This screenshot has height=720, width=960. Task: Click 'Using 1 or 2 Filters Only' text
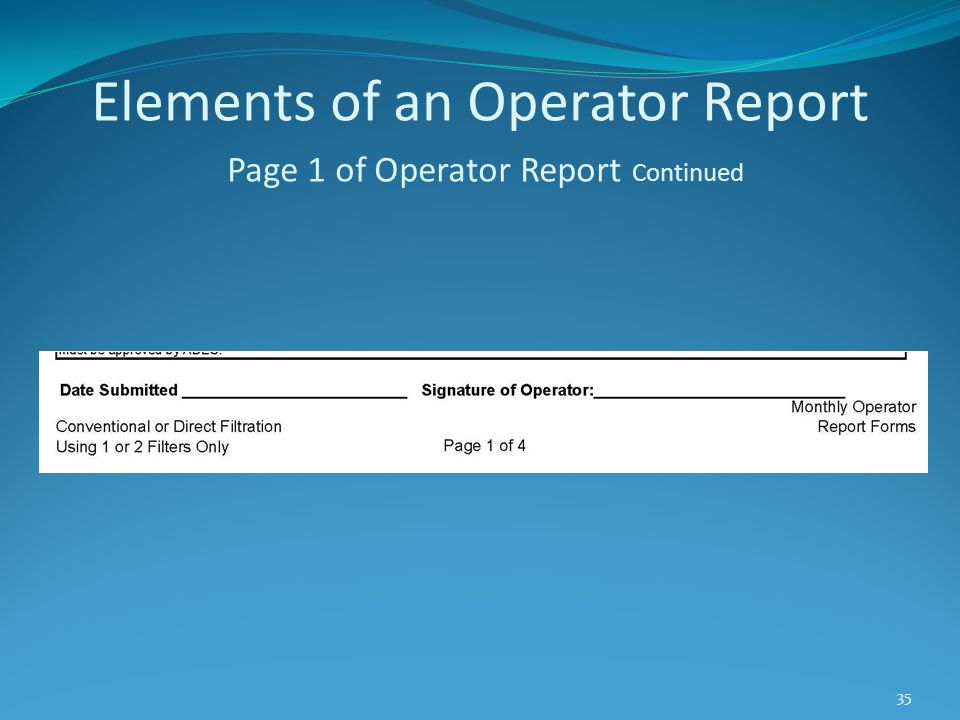click(x=142, y=447)
